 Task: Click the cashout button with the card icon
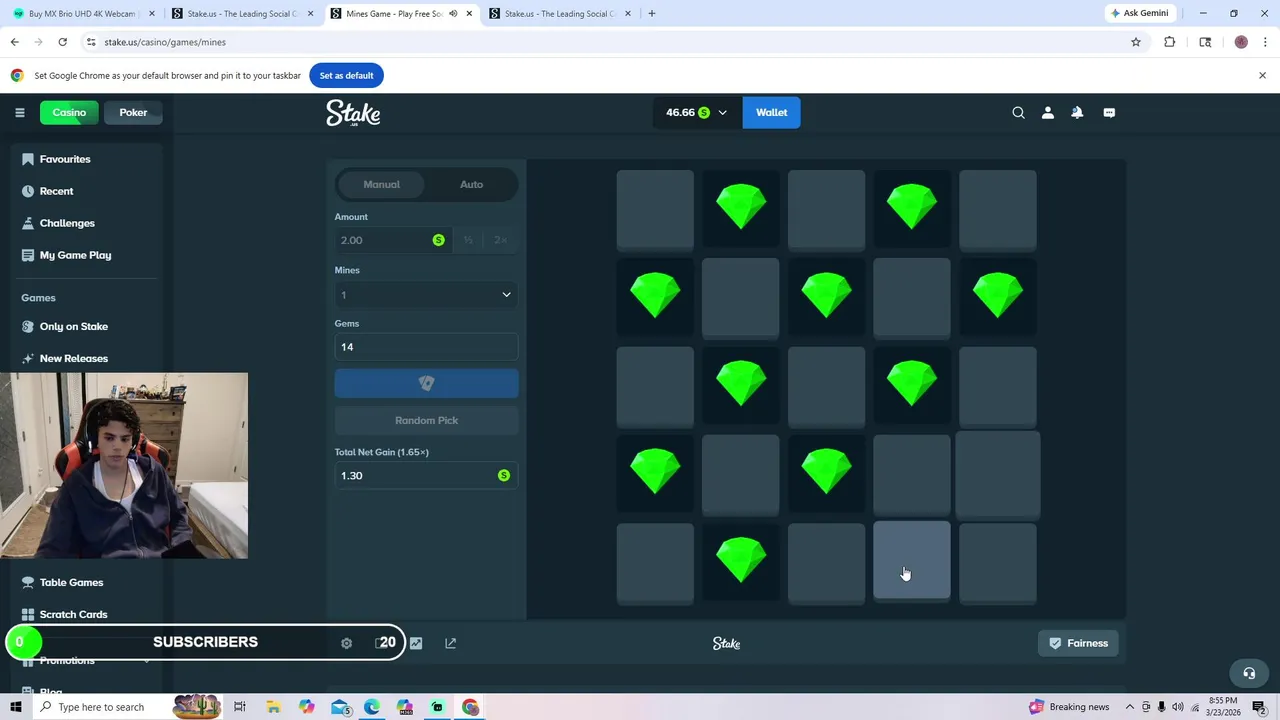(426, 383)
